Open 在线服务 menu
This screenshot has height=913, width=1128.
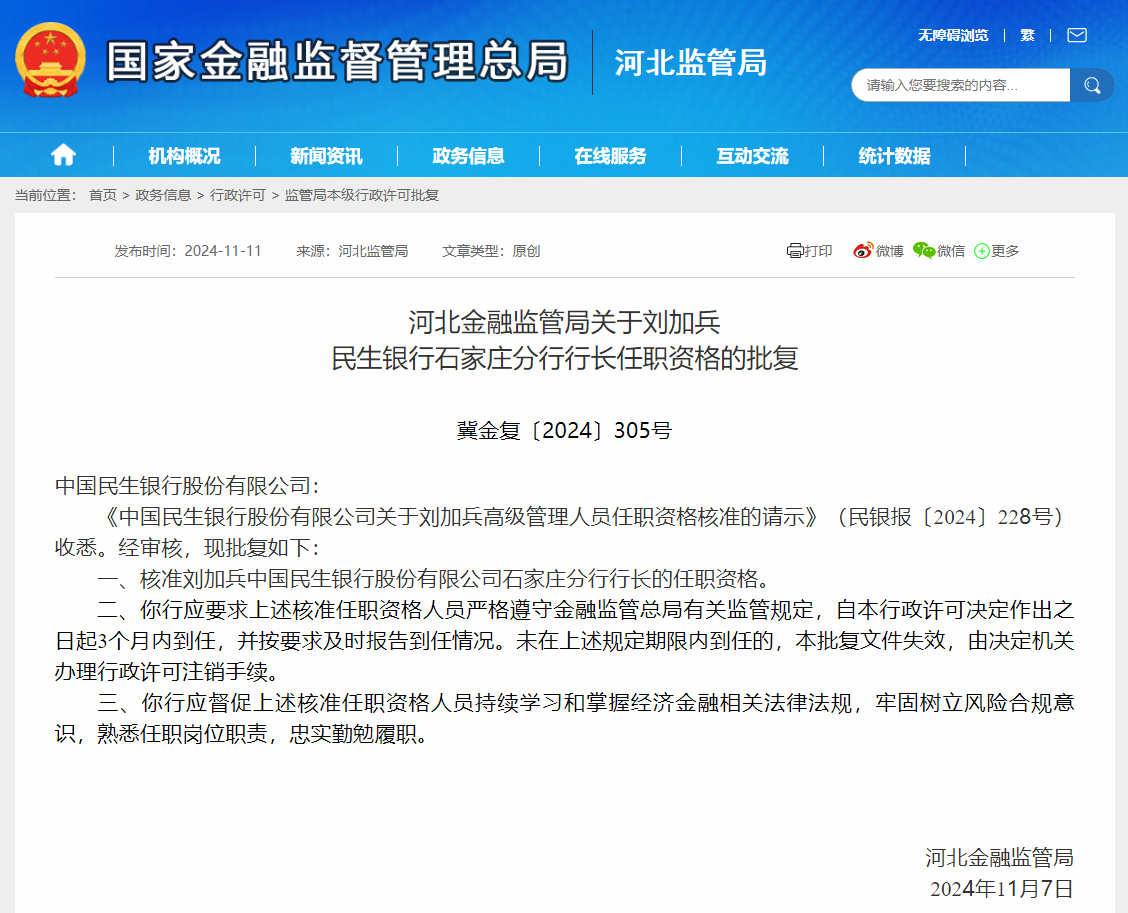pyautogui.click(x=610, y=155)
